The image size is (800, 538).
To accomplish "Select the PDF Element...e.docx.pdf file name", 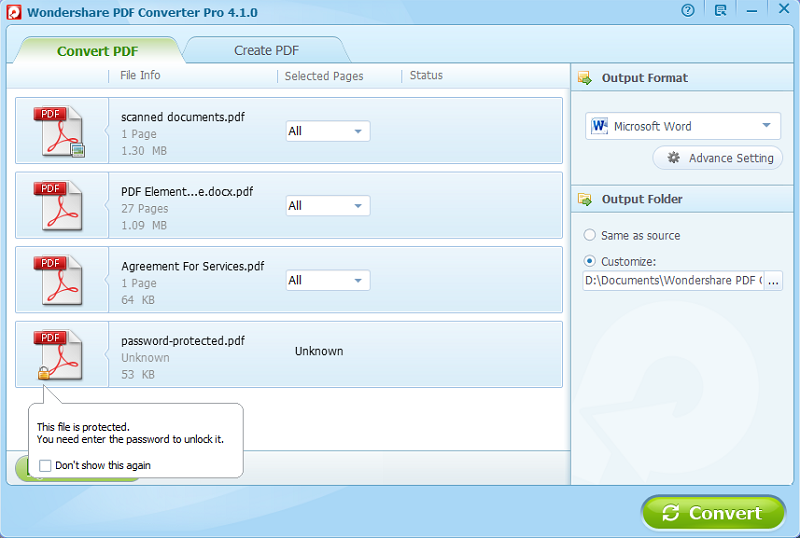I will (187, 191).
